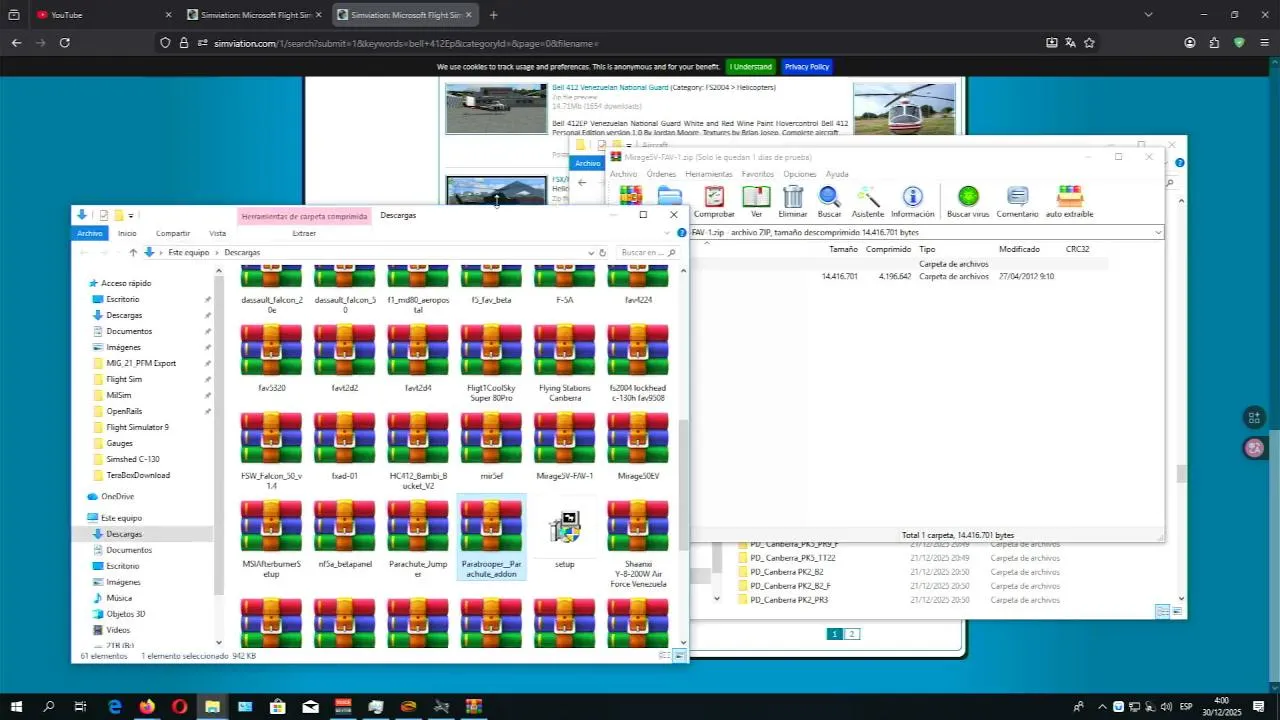Open the Extraer ribbon tab
The width and height of the screenshot is (1280, 720).
pos(304,233)
